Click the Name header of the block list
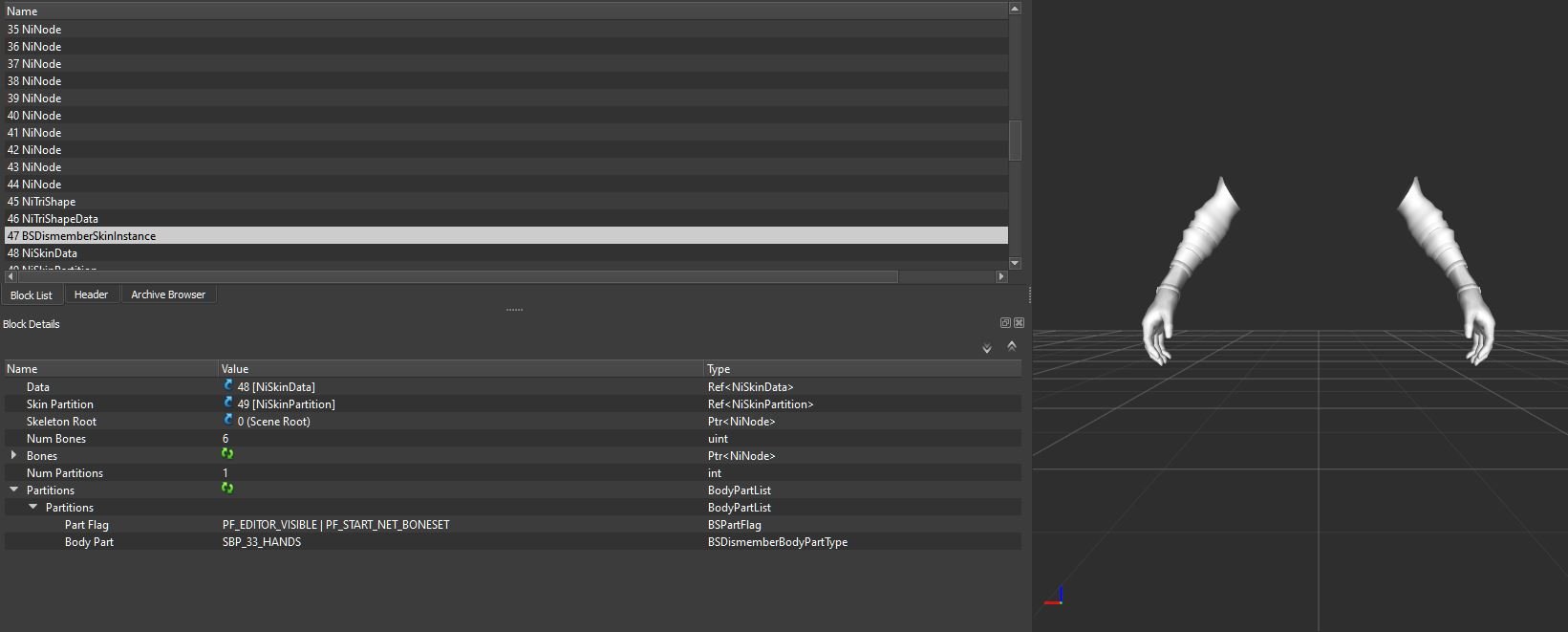The height and width of the screenshot is (632, 1568). tap(505, 11)
